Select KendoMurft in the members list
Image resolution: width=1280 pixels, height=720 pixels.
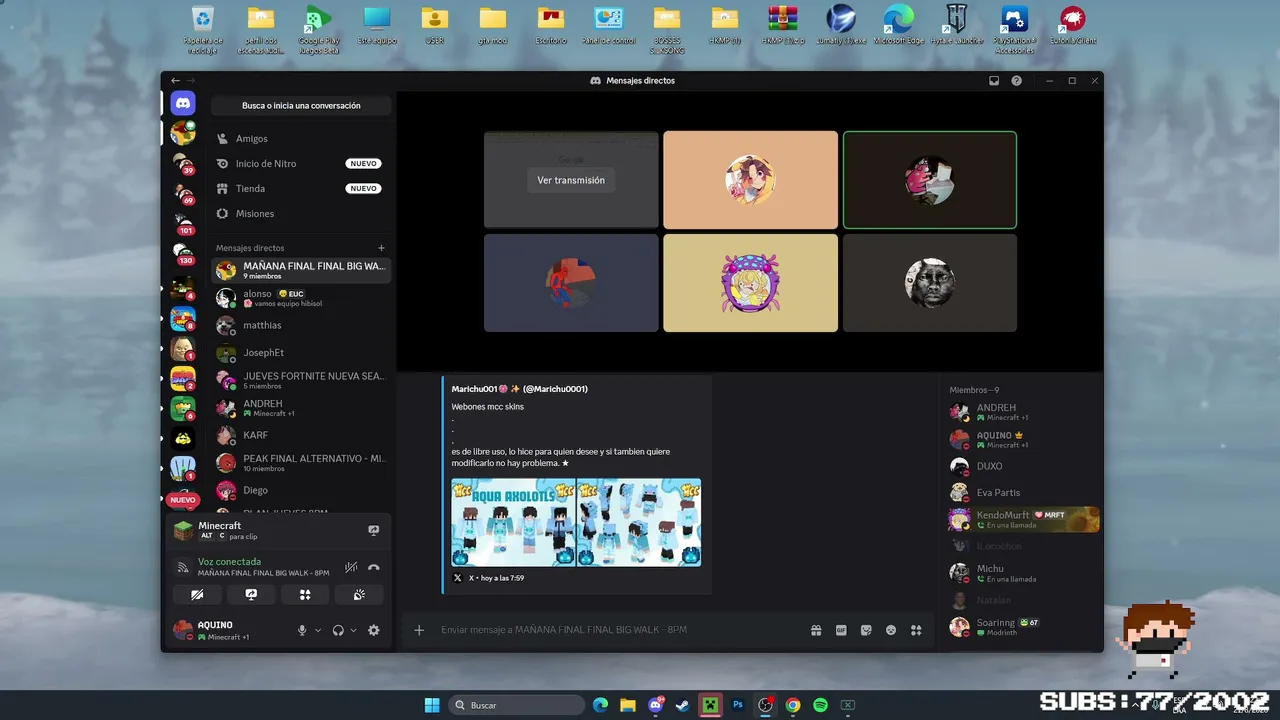click(x=1023, y=519)
